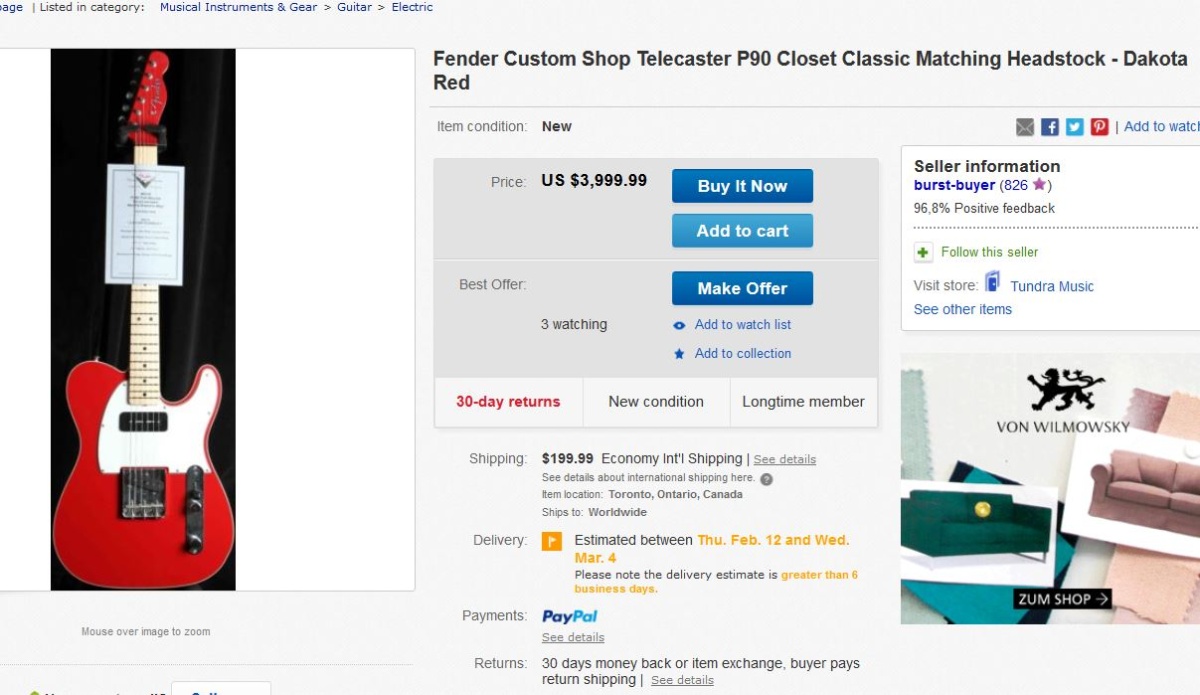Go to the Guitar breadcrumb category
Image resolution: width=1200 pixels, height=695 pixels.
tap(354, 7)
